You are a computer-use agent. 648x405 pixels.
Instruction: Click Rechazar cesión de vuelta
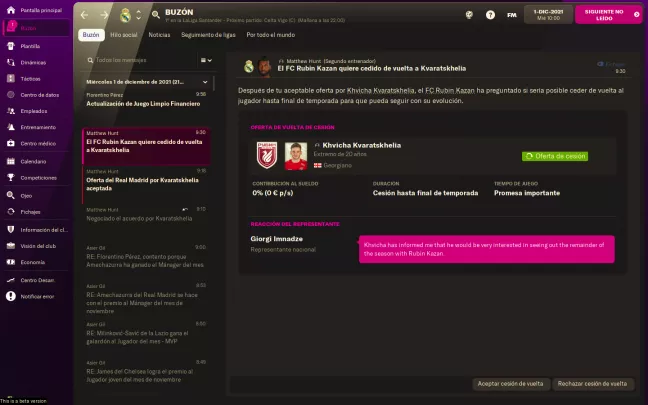tap(592, 384)
